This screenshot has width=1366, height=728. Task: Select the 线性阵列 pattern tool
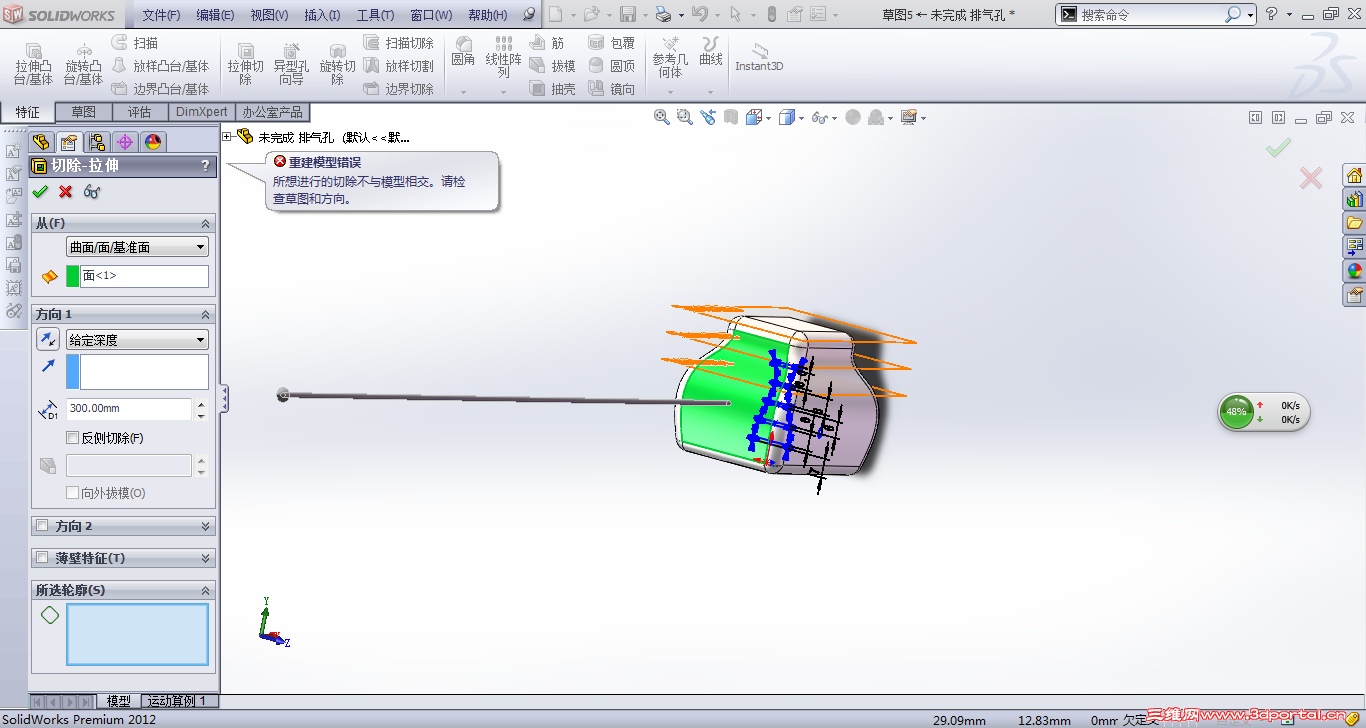(504, 58)
